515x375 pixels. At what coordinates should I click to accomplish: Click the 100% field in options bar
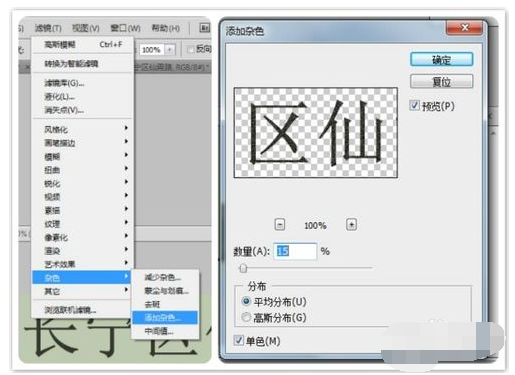tap(152, 50)
